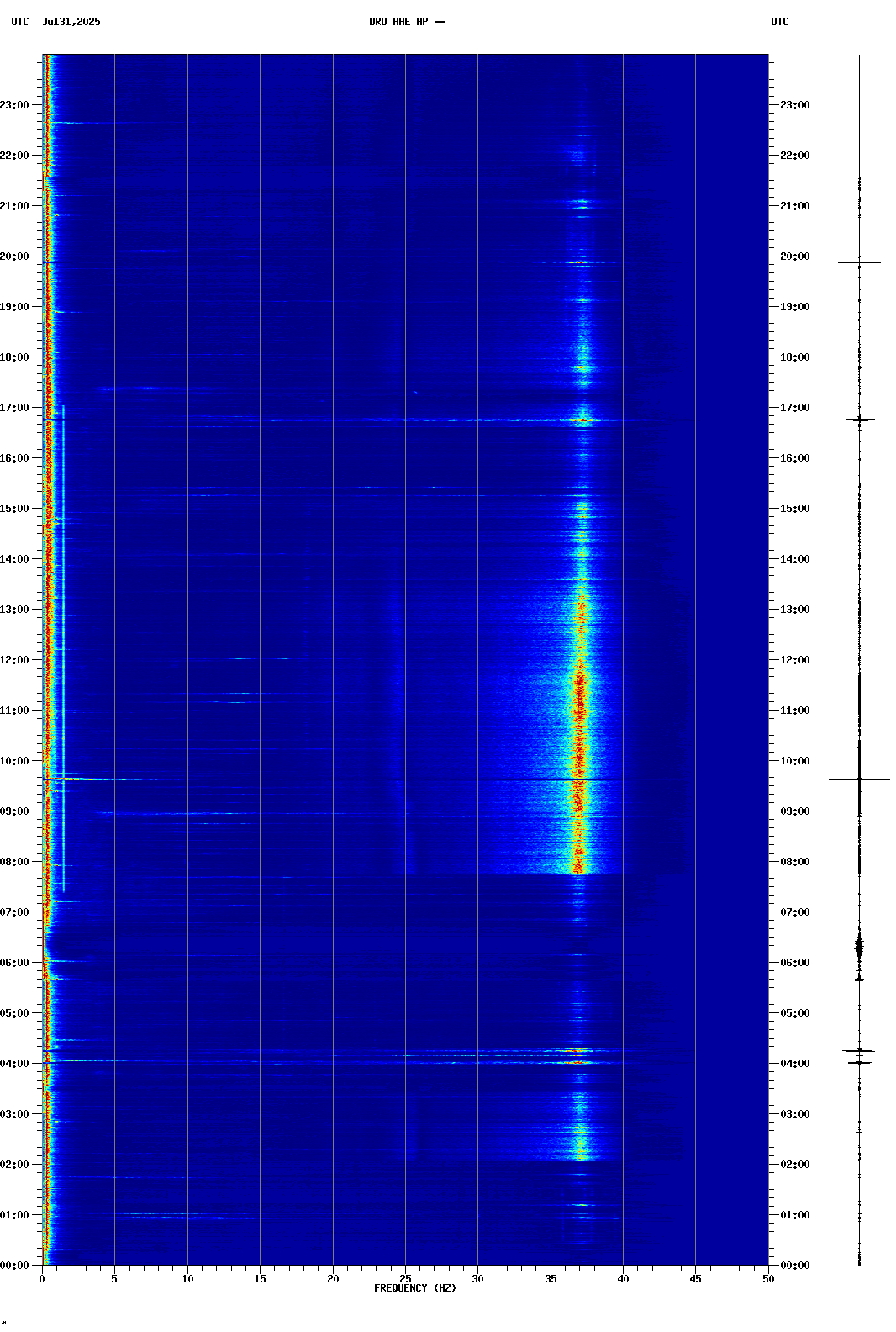Click the 'DRO HHE HP --' station title

(x=407, y=22)
